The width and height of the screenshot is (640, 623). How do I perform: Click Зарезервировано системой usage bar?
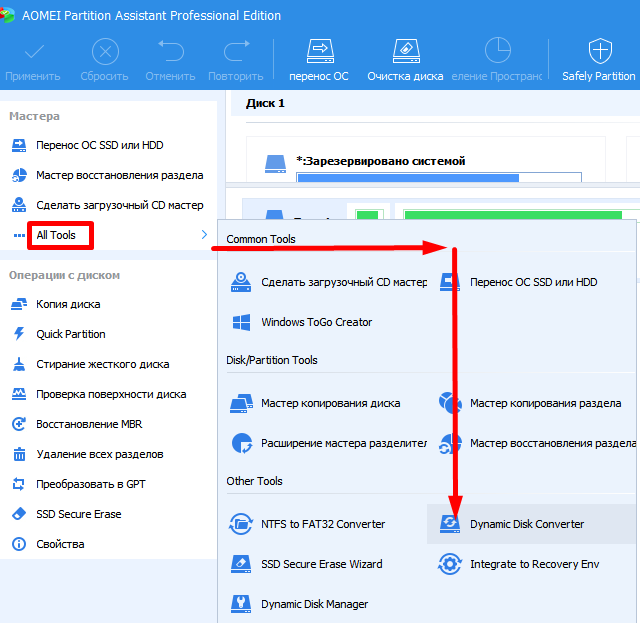pyautogui.click(x=439, y=177)
